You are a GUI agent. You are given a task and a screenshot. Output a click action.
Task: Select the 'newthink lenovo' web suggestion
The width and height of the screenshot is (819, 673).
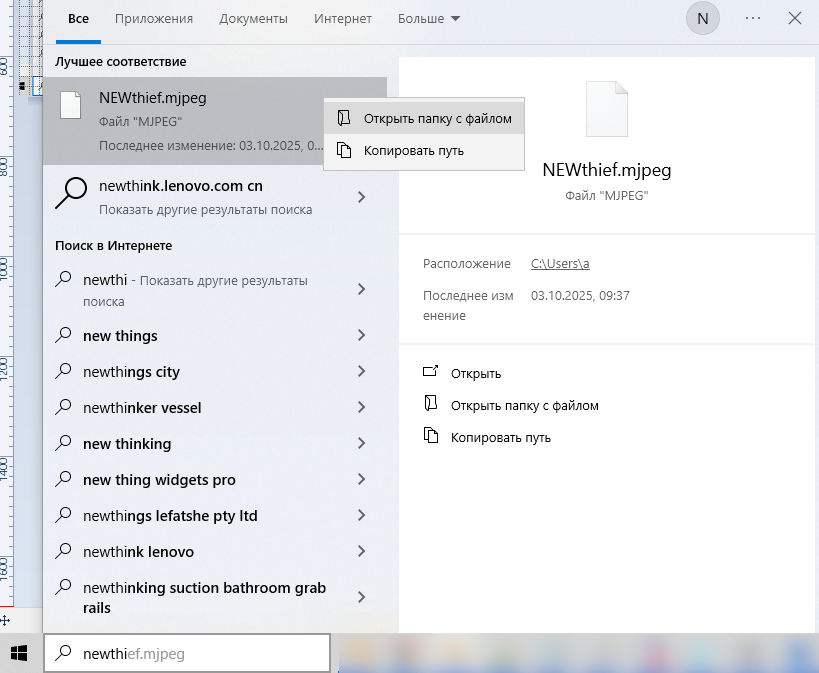[x=138, y=552]
